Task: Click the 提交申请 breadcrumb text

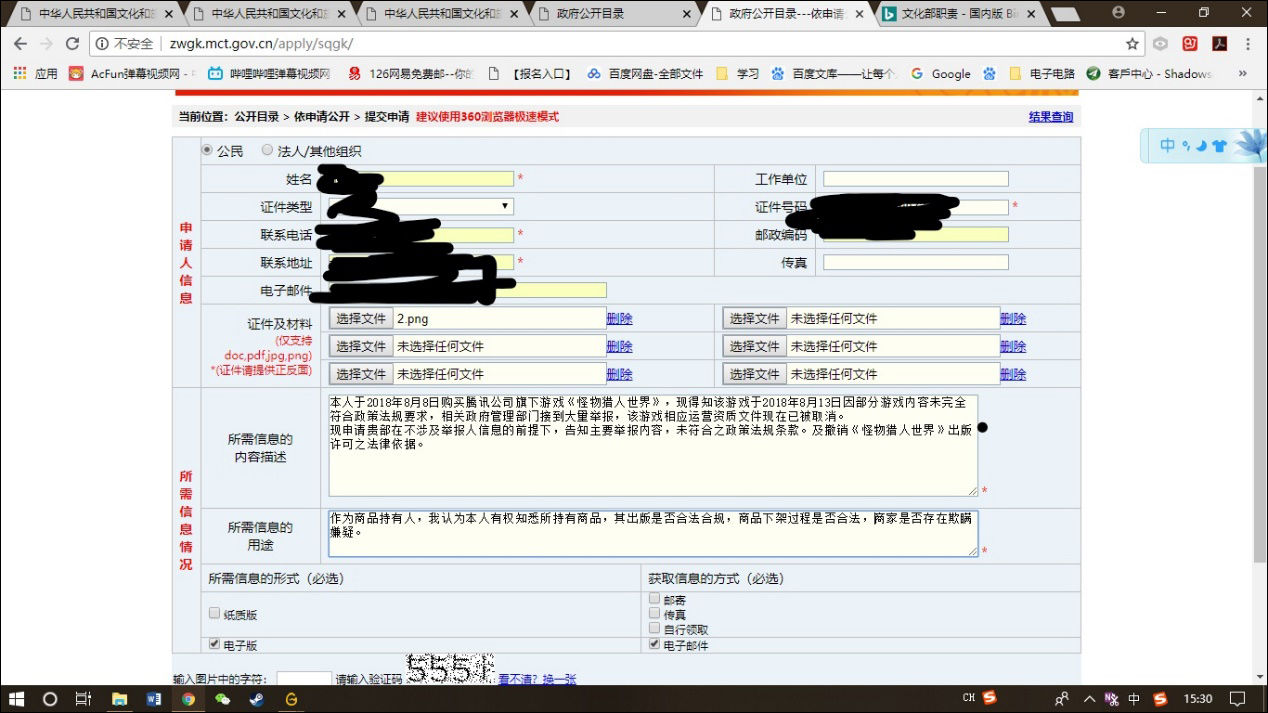Action: [x=386, y=117]
